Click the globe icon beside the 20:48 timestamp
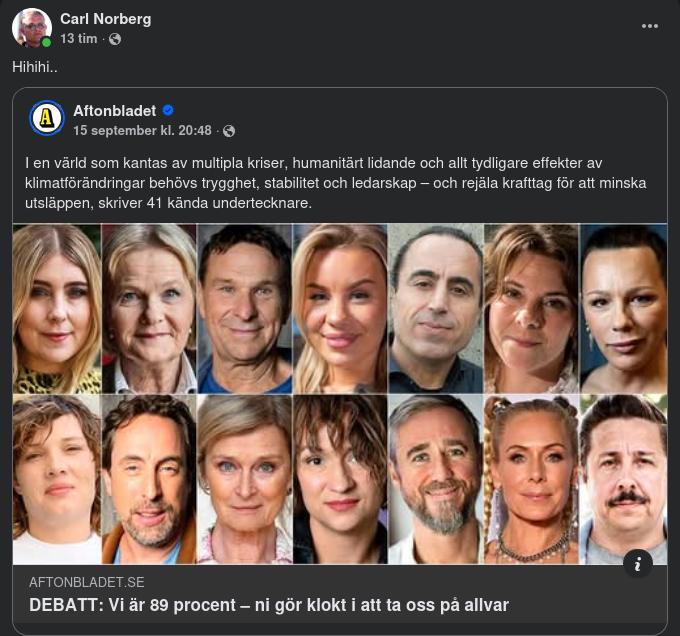This screenshot has height=636, width=680. [x=229, y=131]
